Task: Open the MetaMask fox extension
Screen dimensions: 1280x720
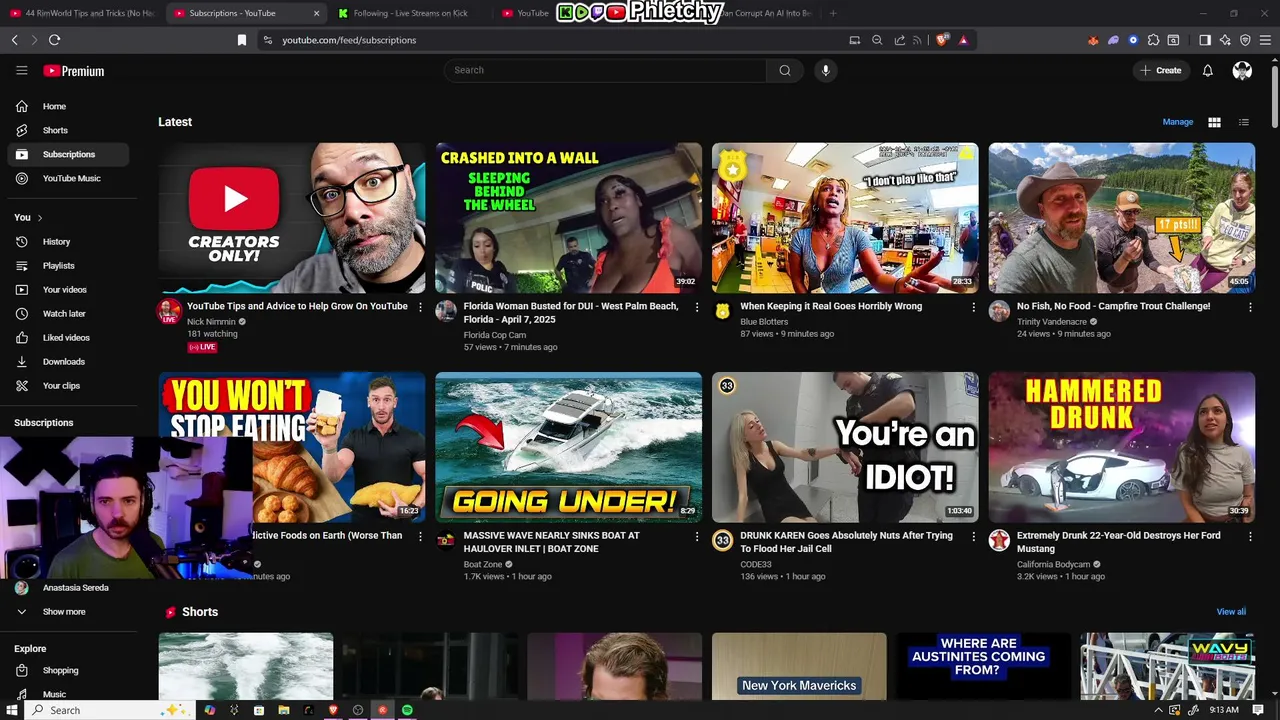Action: [1093, 40]
